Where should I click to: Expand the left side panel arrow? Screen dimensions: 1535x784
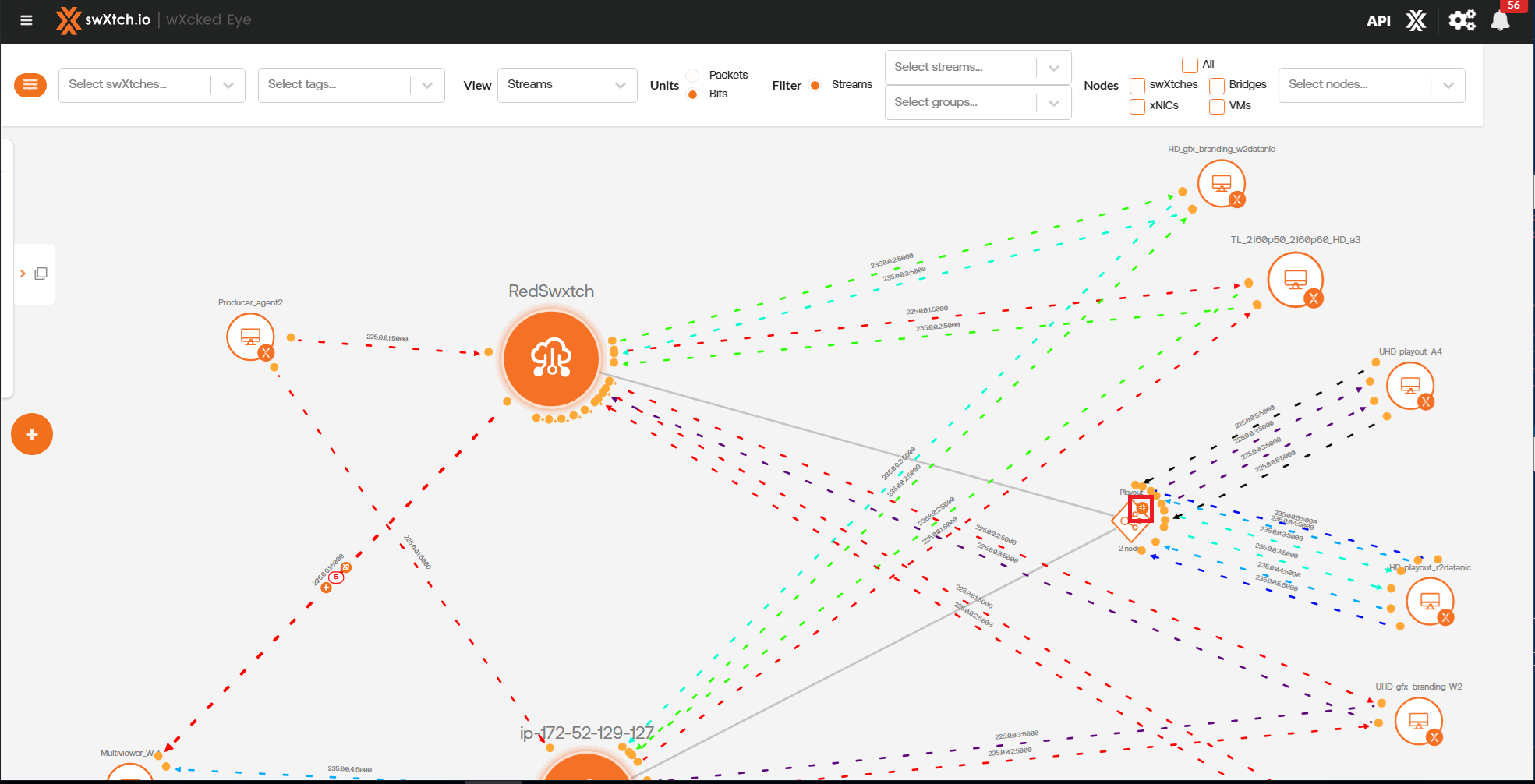pos(23,274)
